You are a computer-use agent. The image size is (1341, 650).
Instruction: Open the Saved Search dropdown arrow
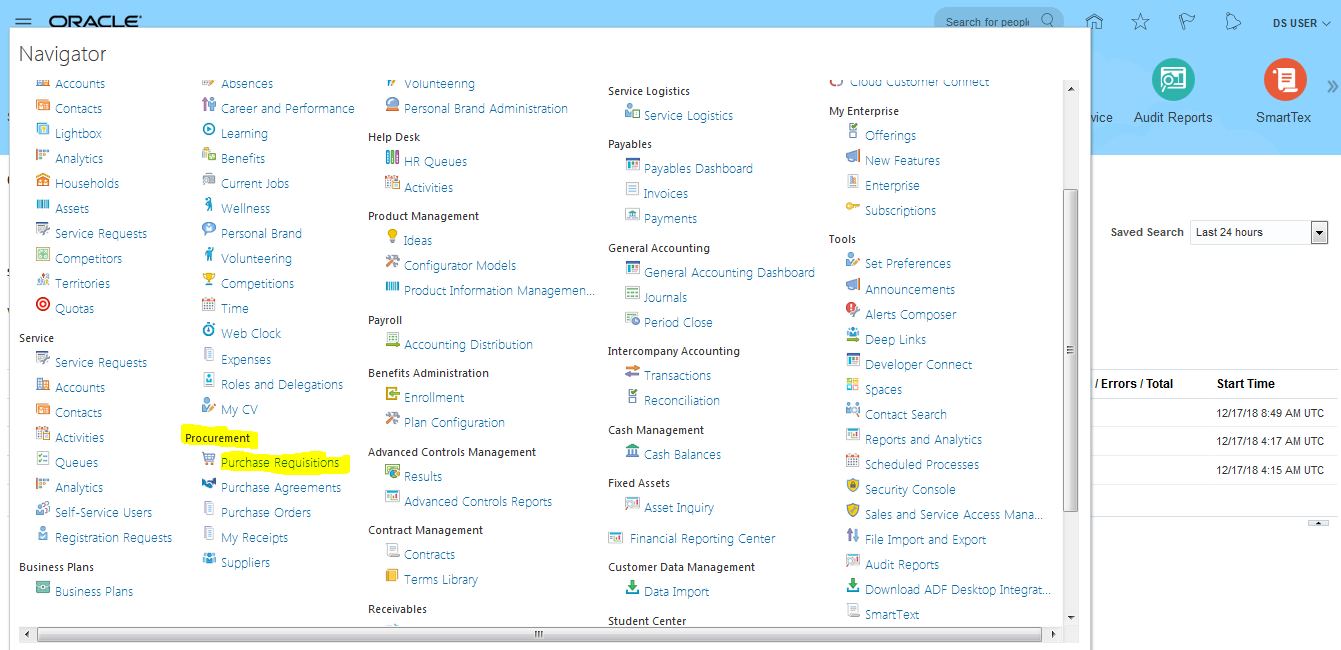[1319, 232]
